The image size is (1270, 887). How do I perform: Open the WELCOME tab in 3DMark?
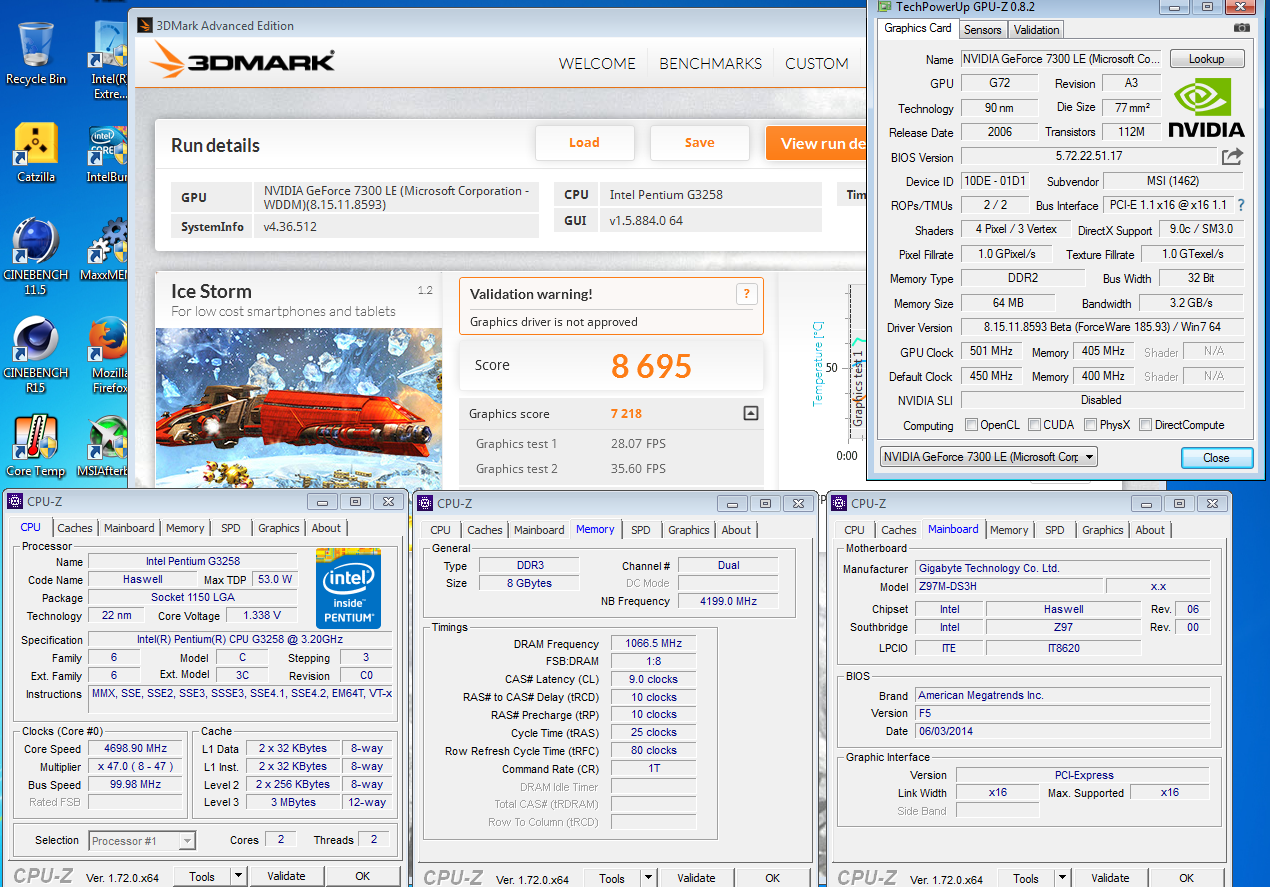pos(597,63)
